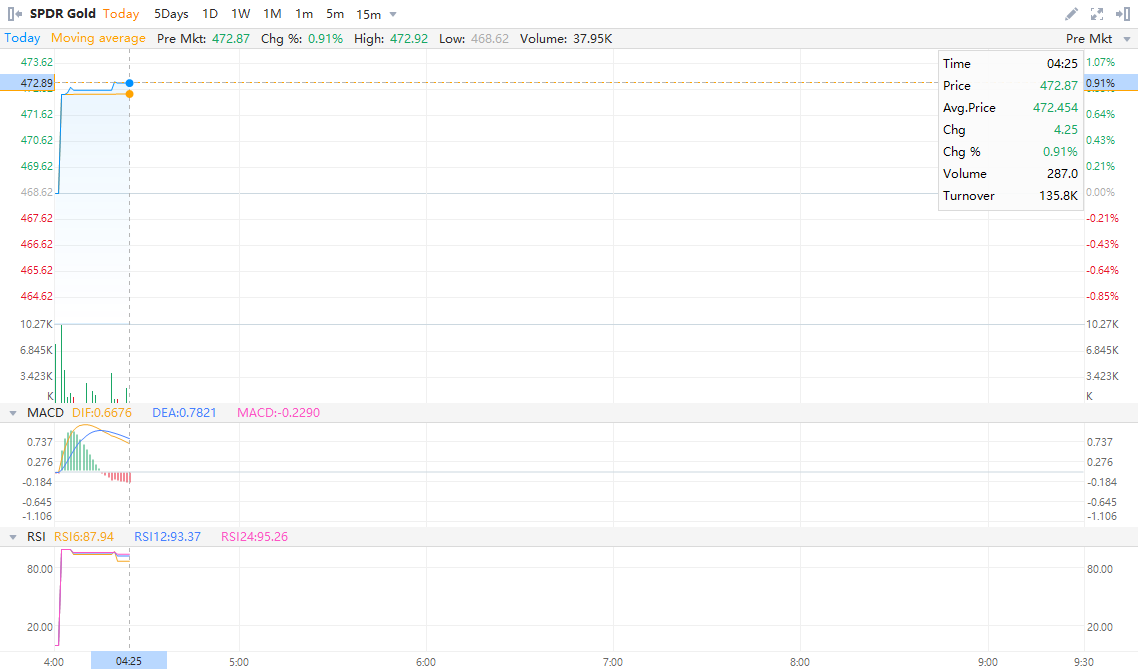Screen dimensions: 1138x671
Task: Select the 1W timeframe tab
Action: tap(241, 14)
